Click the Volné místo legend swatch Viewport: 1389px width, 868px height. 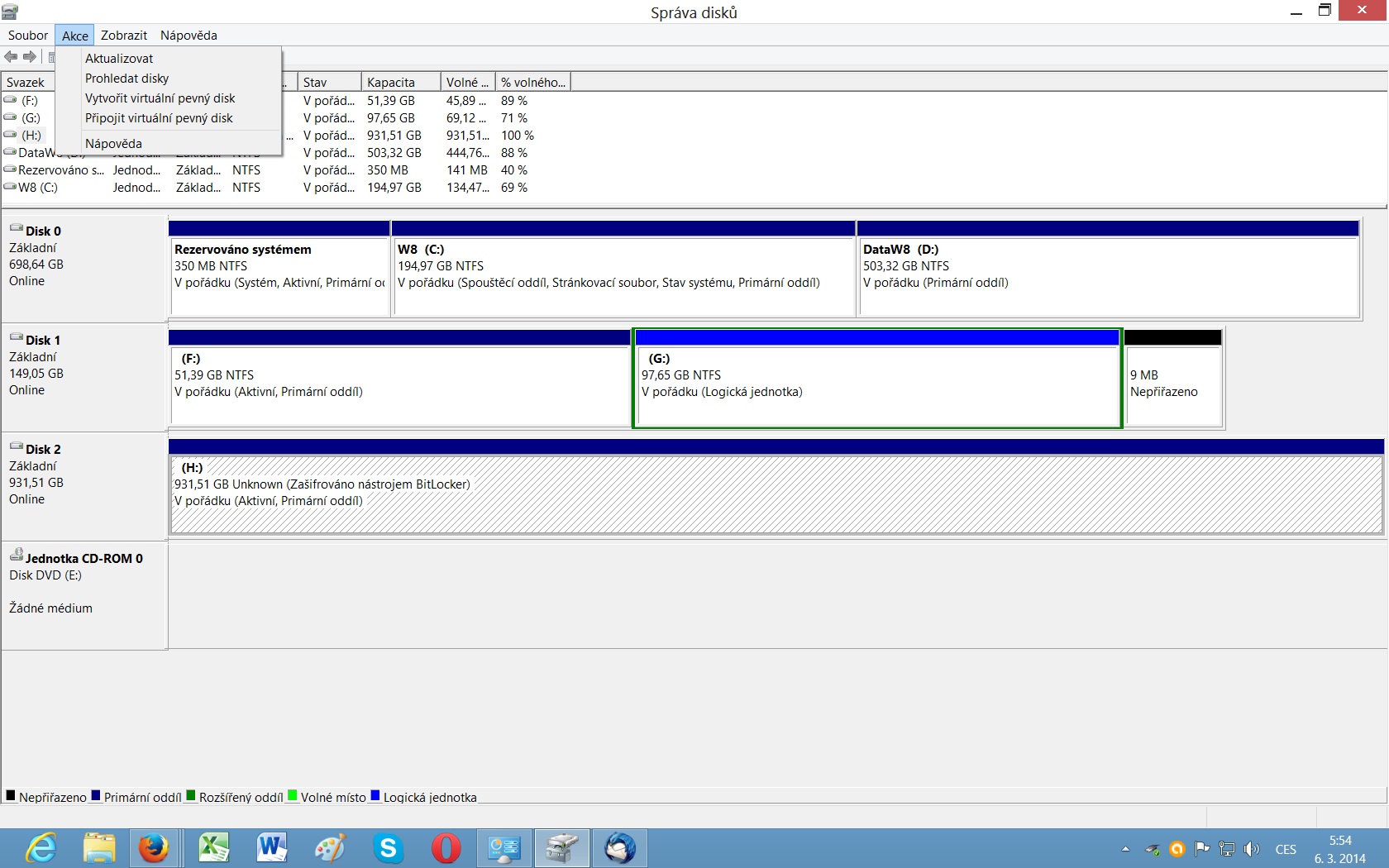[292, 796]
